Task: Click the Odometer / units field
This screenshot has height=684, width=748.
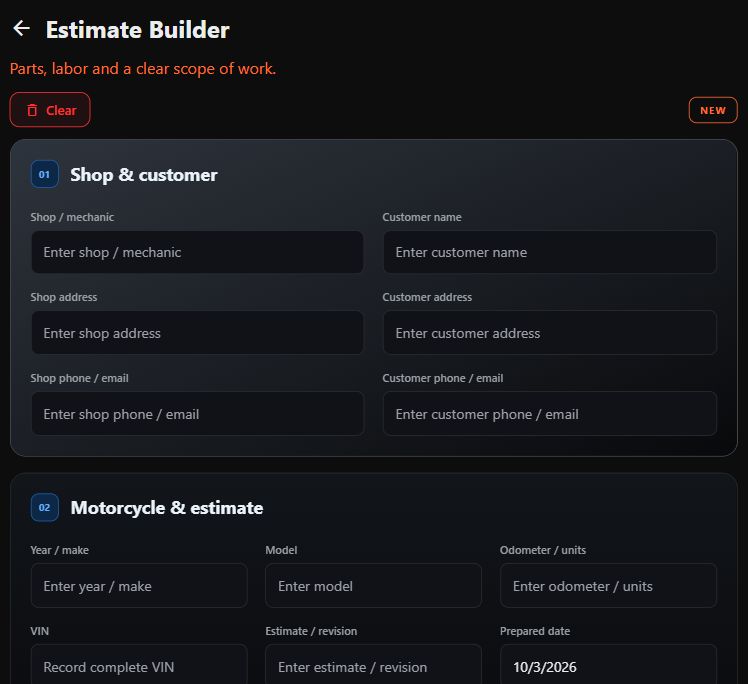Action: (x=608, y=585)
